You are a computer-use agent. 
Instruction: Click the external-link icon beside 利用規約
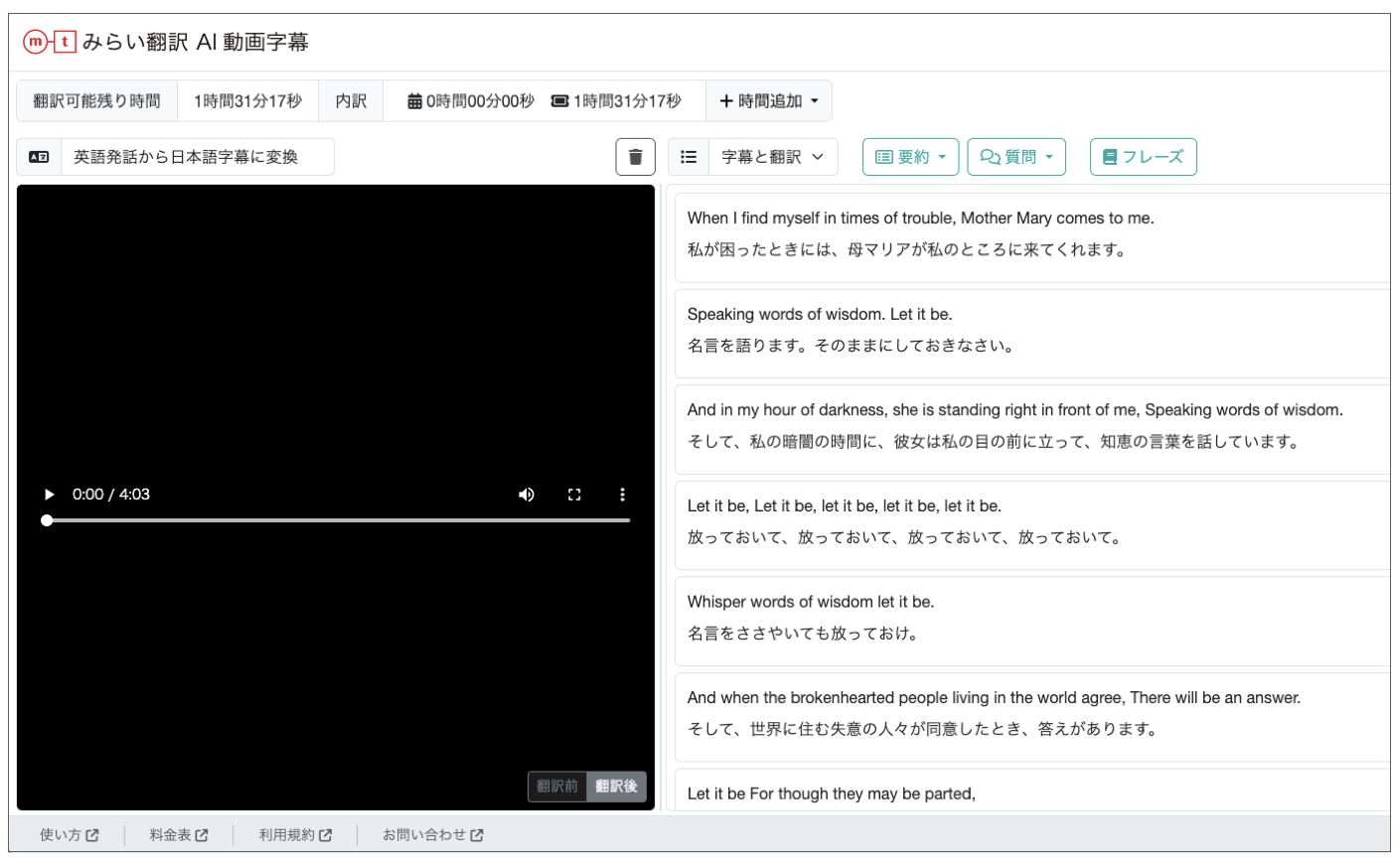326,835
